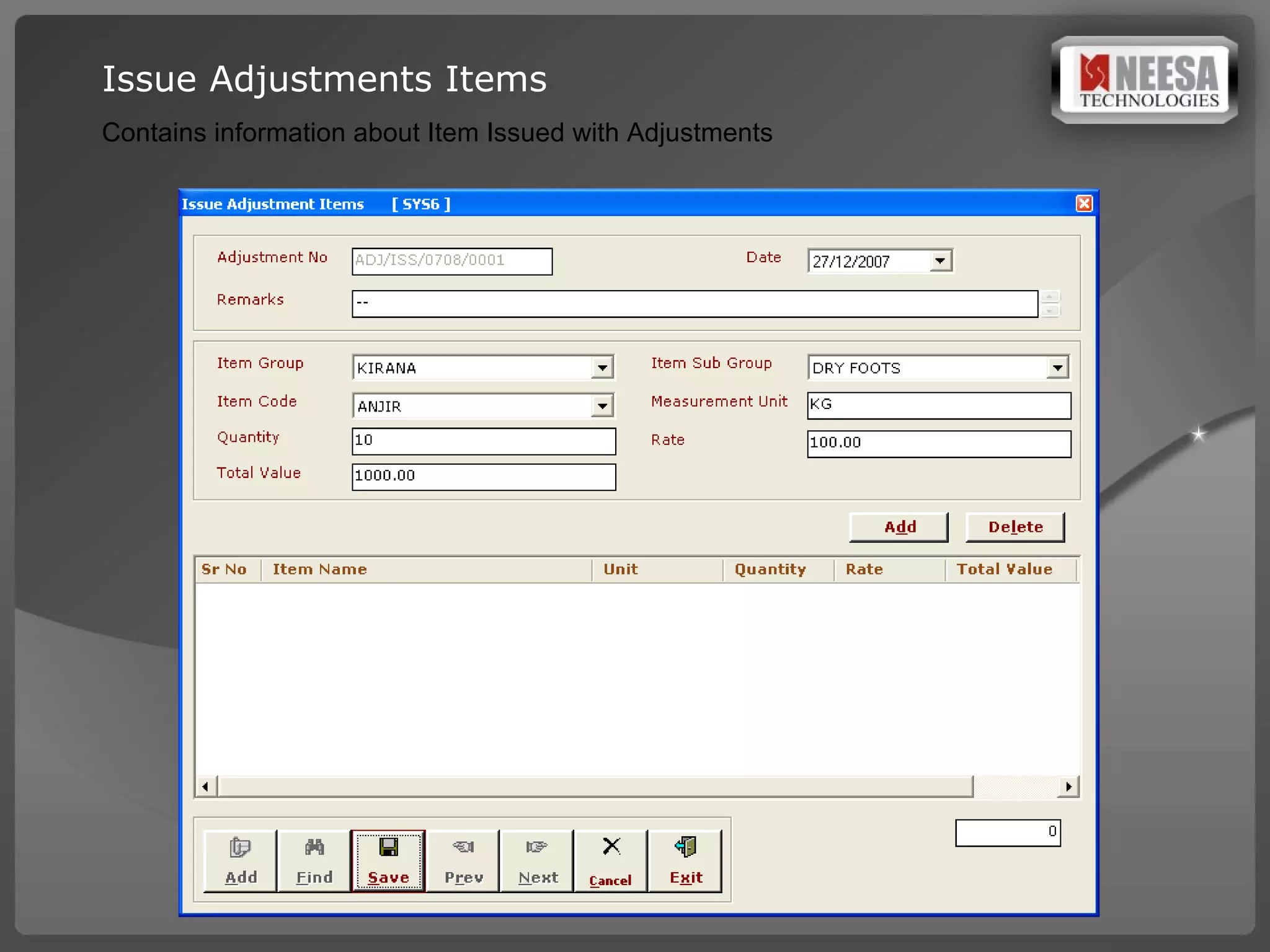Close the Issue Adjustment Items window
Image resolution: width=1270 pixels, height=952 pixels.
pos(1083,204)
